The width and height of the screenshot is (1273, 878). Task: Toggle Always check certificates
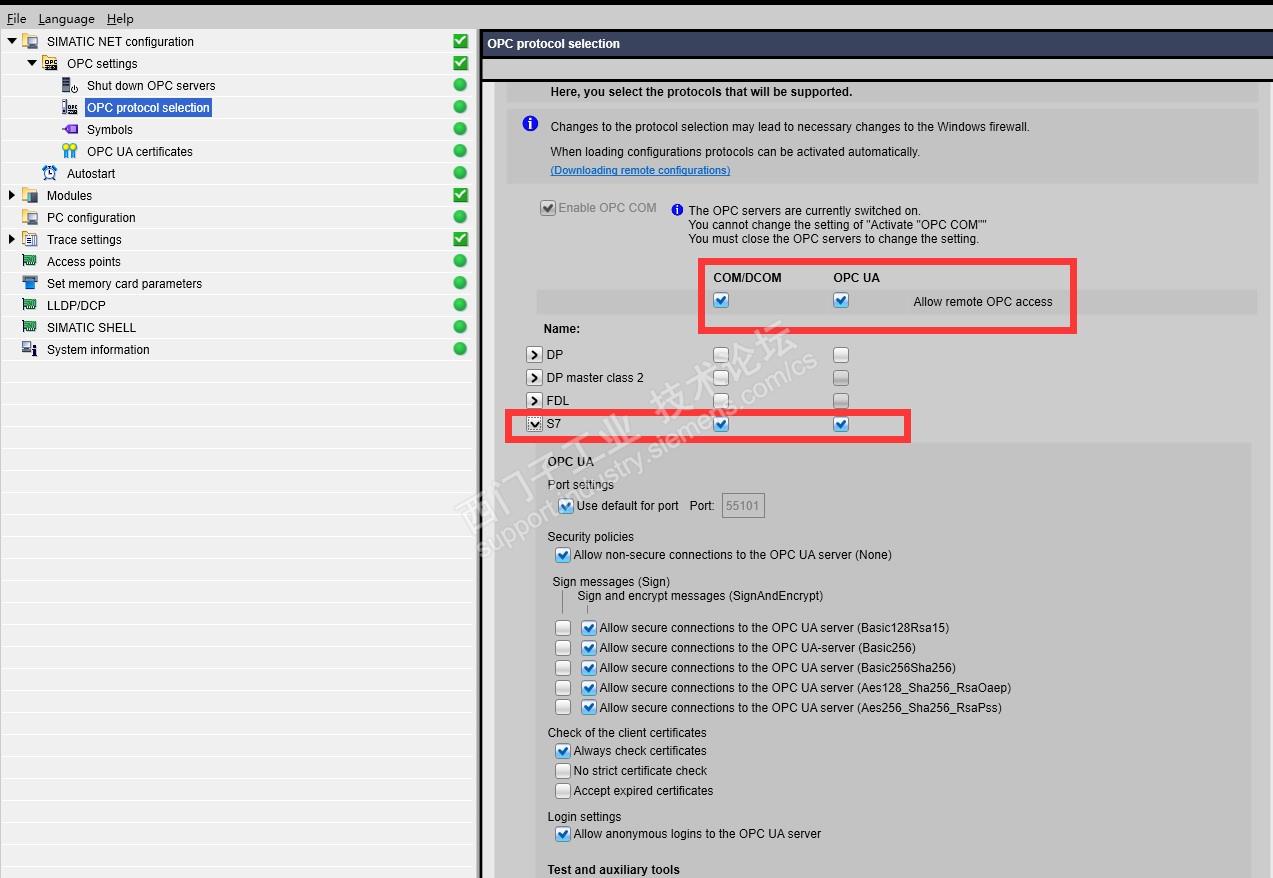[563, 751]
